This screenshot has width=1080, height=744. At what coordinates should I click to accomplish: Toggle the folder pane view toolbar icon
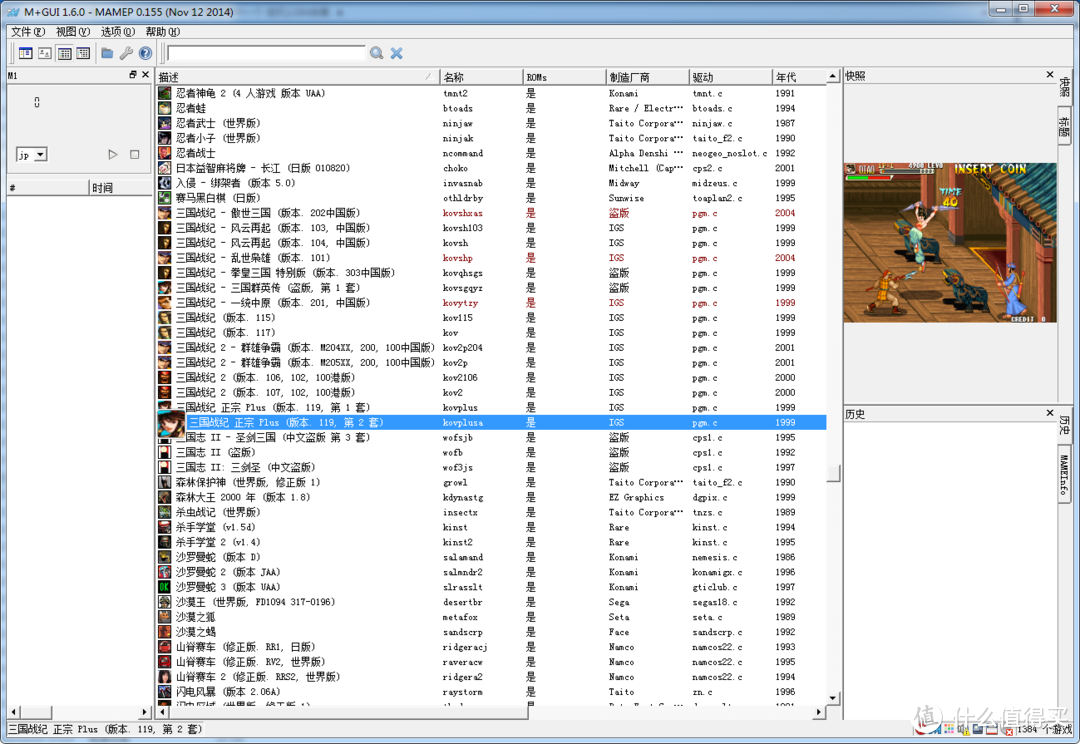[x=25, y=53]
